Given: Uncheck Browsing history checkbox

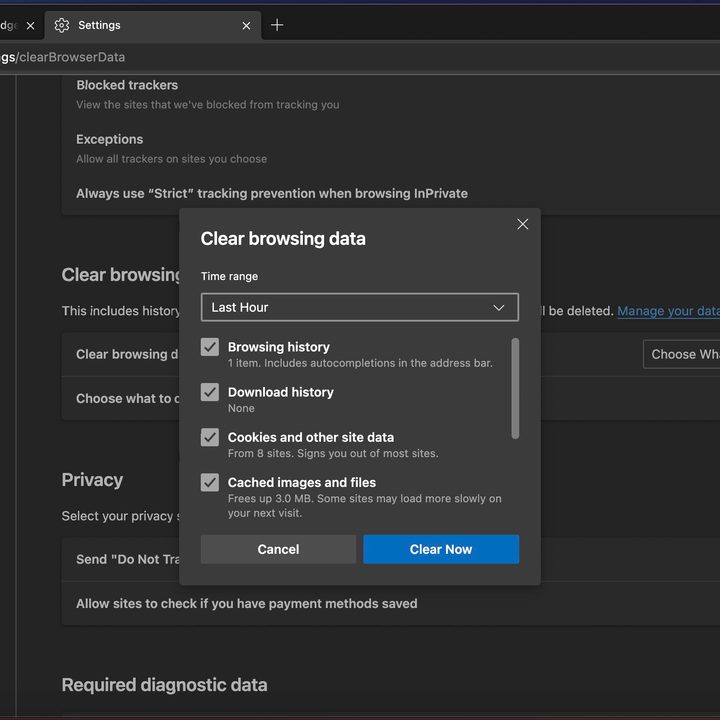Looking at the screenshot, I should click(210, 347).
